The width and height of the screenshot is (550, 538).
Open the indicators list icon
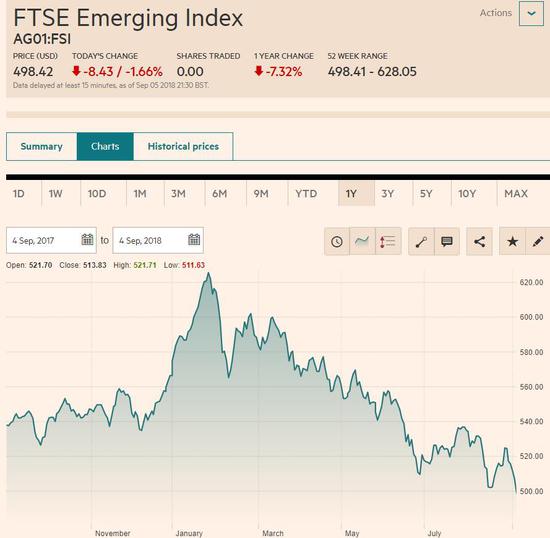[x=388, y=241]
